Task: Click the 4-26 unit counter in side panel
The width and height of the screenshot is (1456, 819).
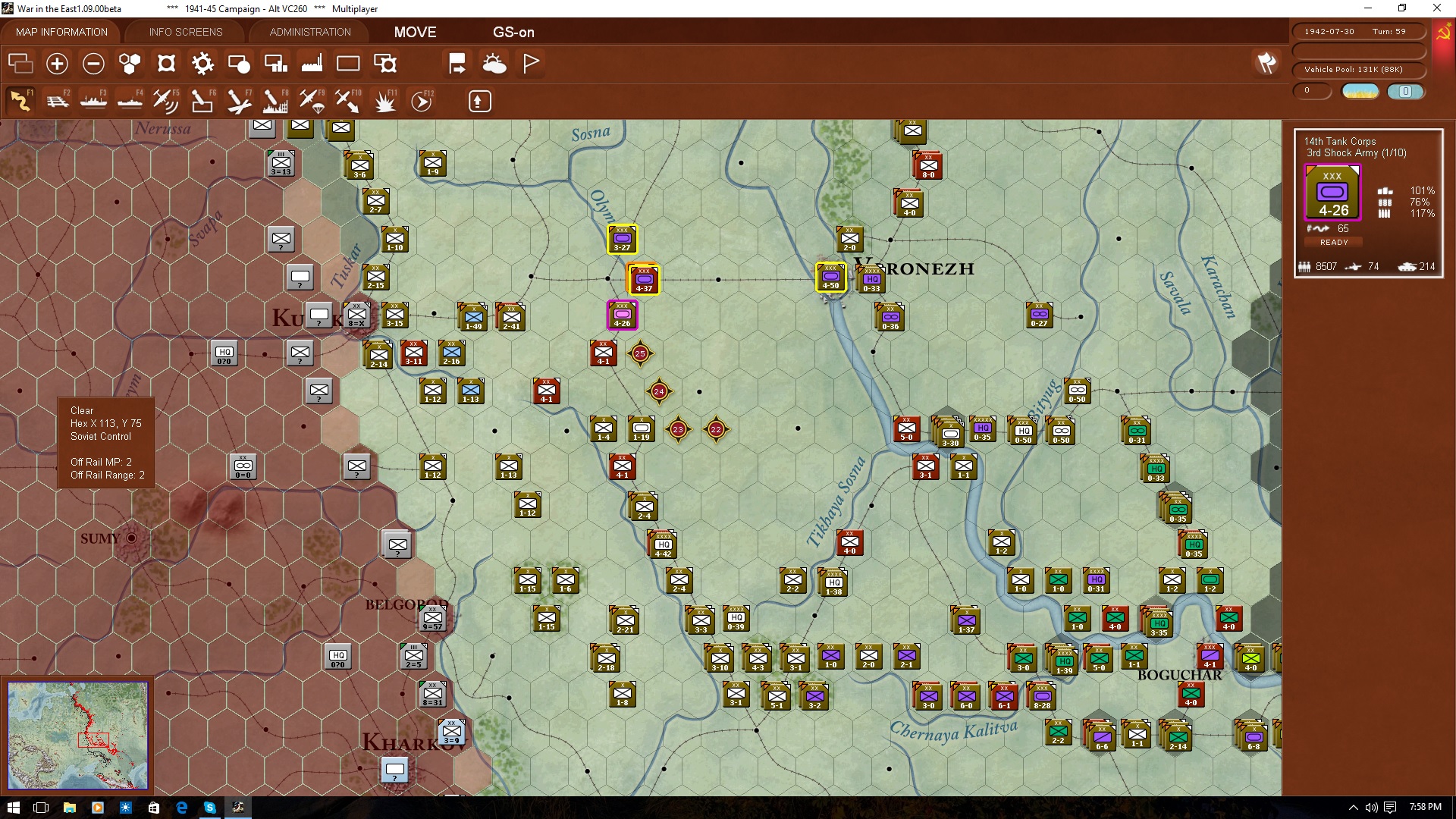Action: point(1332,193)
